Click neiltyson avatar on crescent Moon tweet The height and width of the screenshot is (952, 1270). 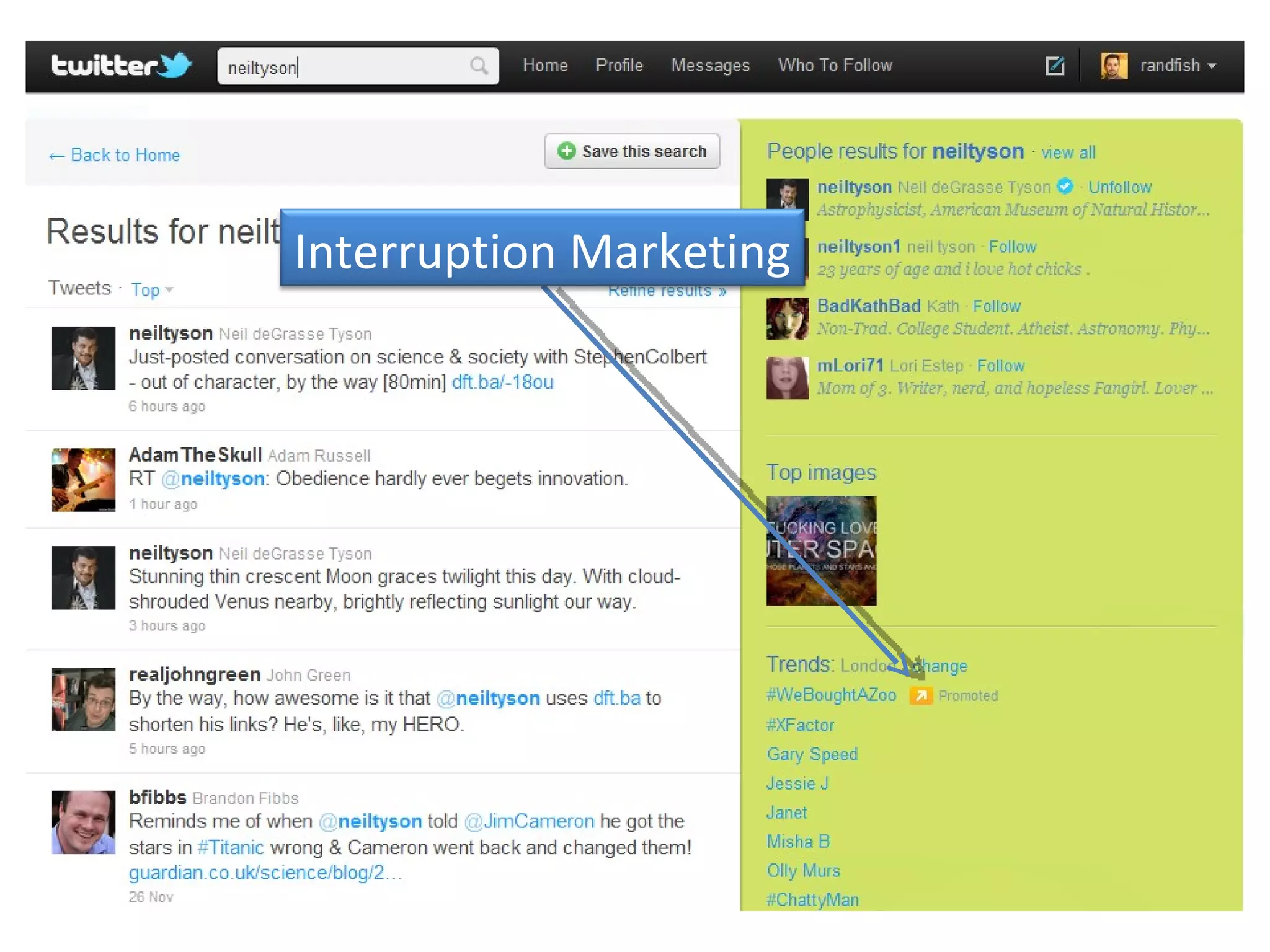84,578
